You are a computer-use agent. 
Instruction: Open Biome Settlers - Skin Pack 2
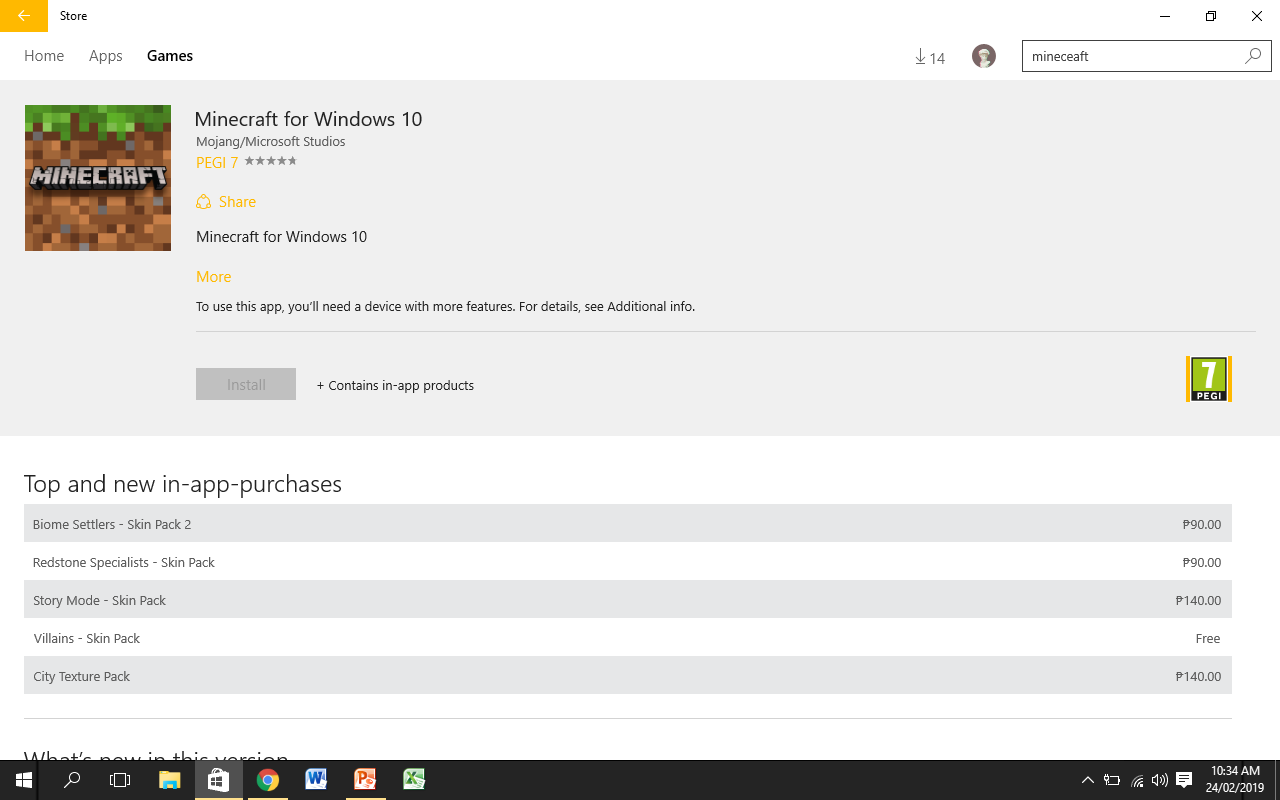(628, 524)
